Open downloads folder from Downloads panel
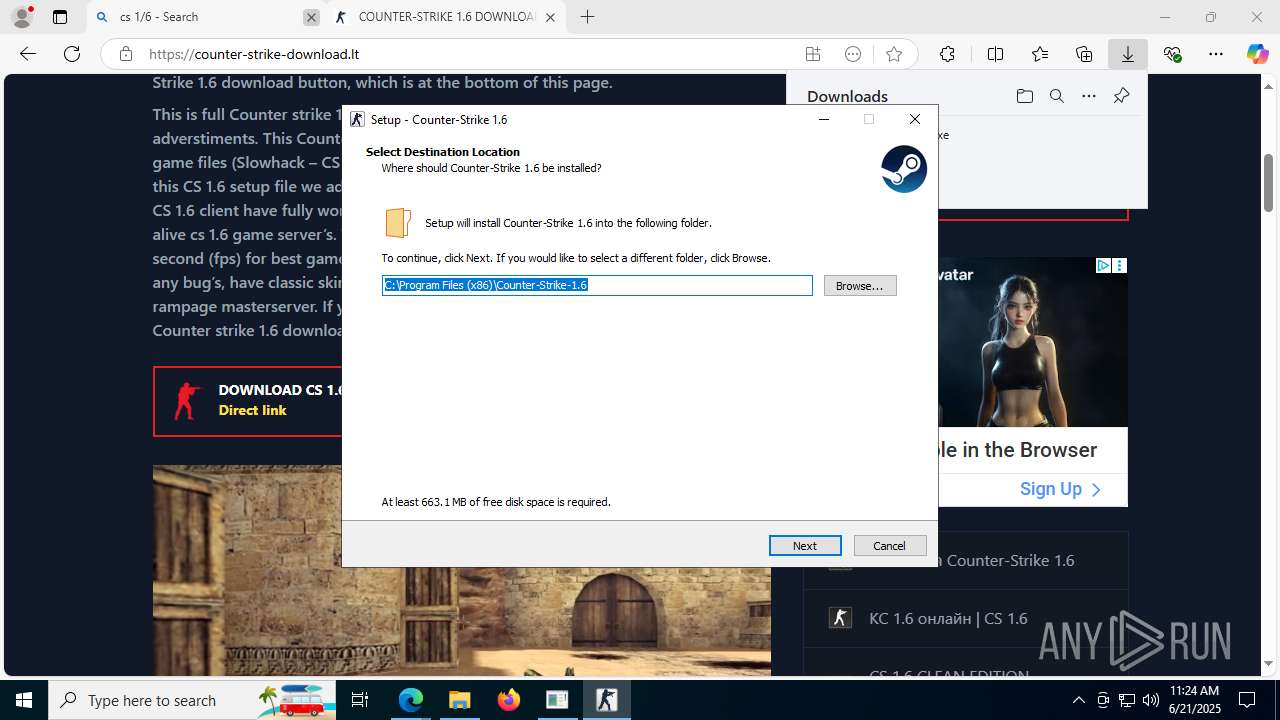 (1025, 96)
